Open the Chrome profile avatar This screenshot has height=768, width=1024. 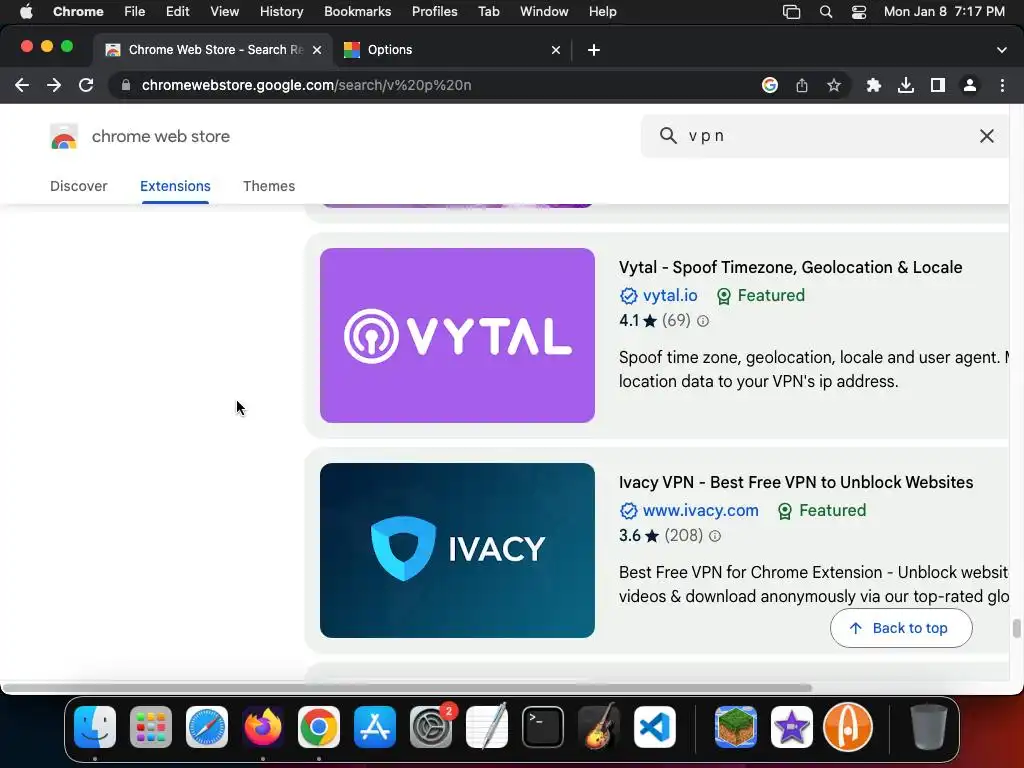pyautogui.click(x=970, y=86)
